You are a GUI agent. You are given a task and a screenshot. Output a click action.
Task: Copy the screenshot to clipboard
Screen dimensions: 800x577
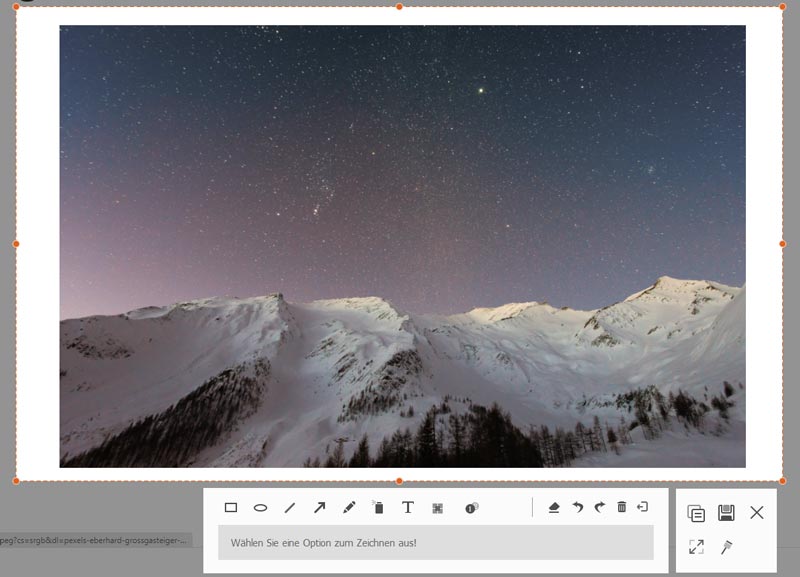pos(695,511)
